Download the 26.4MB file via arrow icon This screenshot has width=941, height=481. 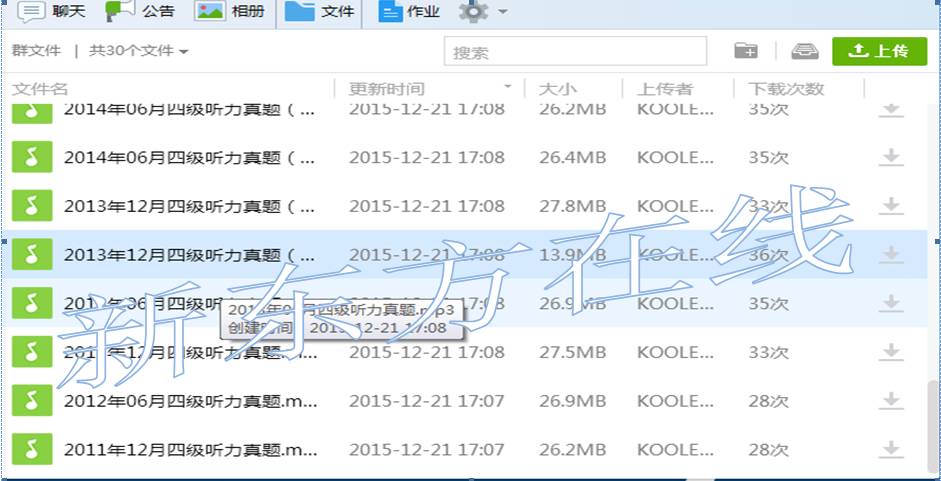click(891, 157)
